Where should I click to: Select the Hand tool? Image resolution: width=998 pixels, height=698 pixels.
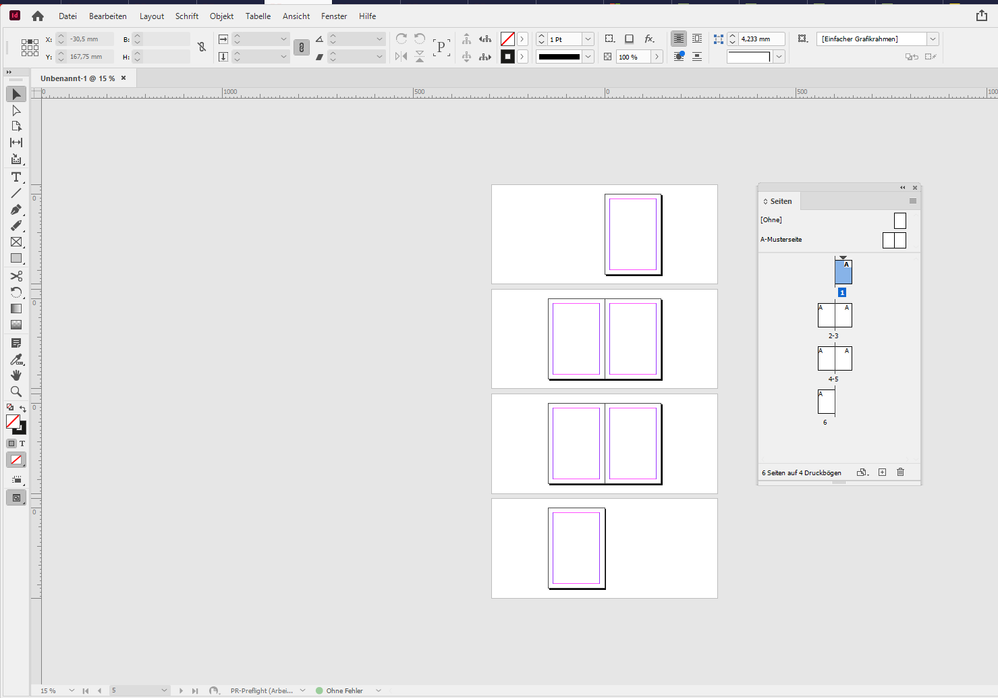click(16, 375)
